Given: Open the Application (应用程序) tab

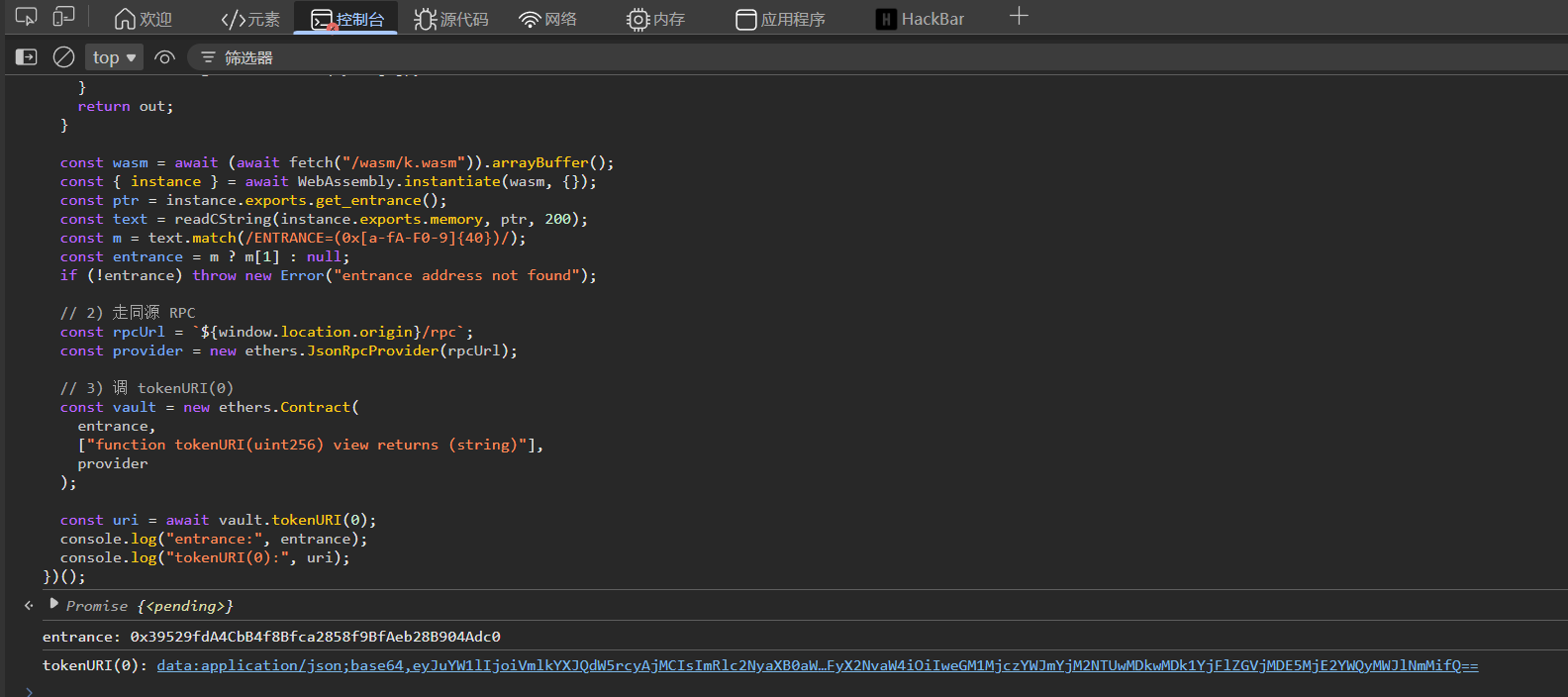Looking at the screenshot, I should [x=781, y=19].
